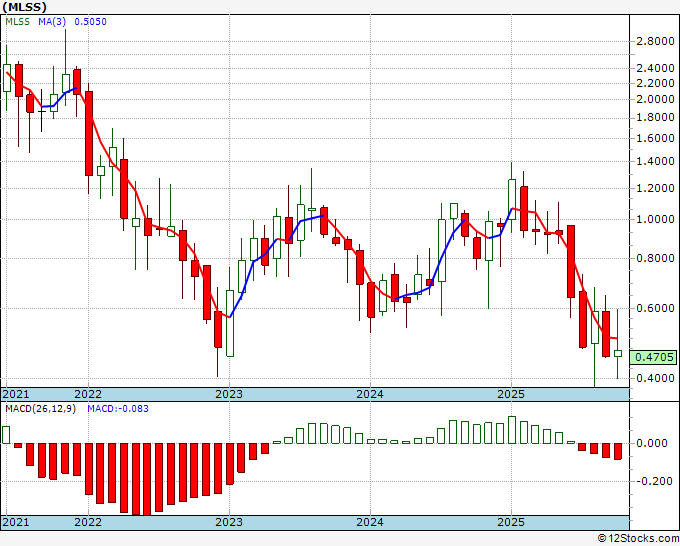Click 2023 on the MACD time axis

[x=229, y=522]
